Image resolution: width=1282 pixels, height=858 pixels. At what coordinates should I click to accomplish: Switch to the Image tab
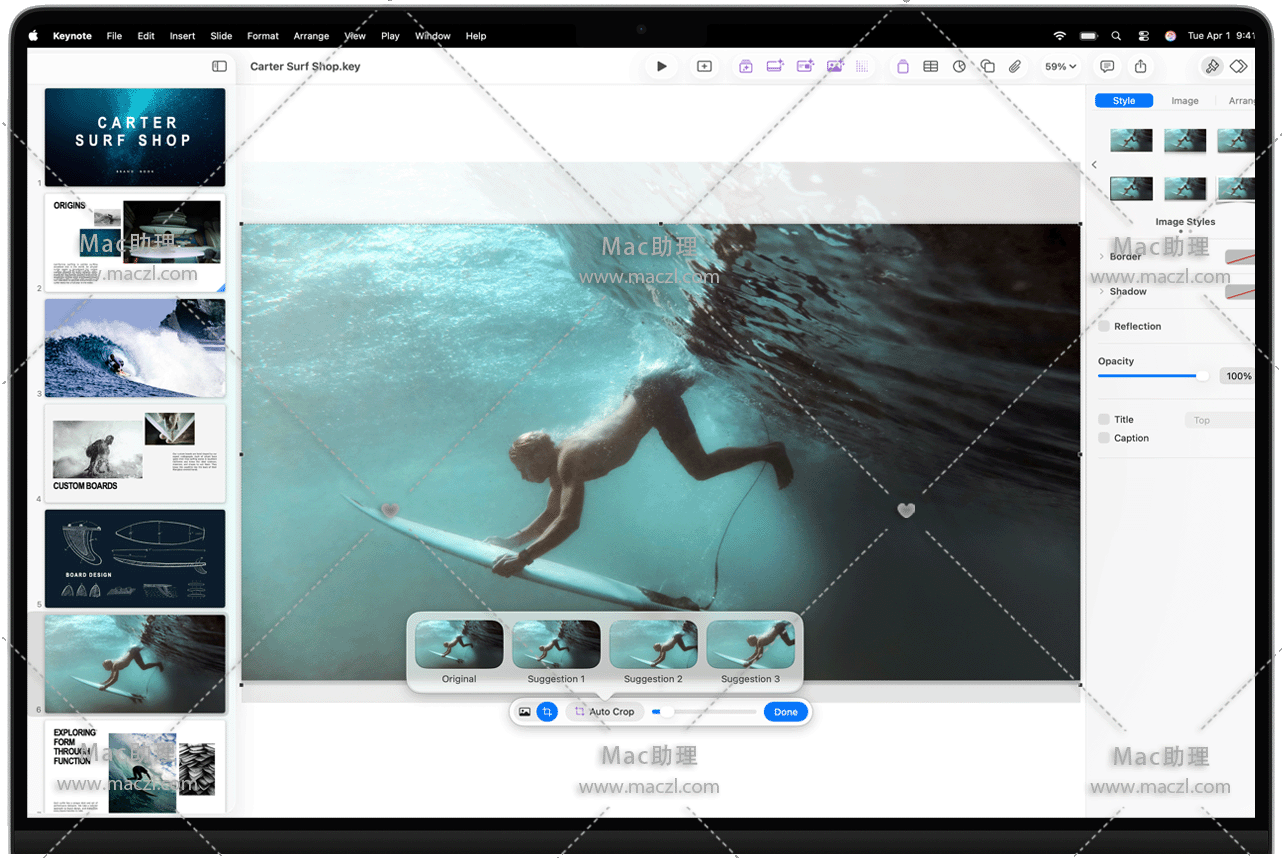1184,101
